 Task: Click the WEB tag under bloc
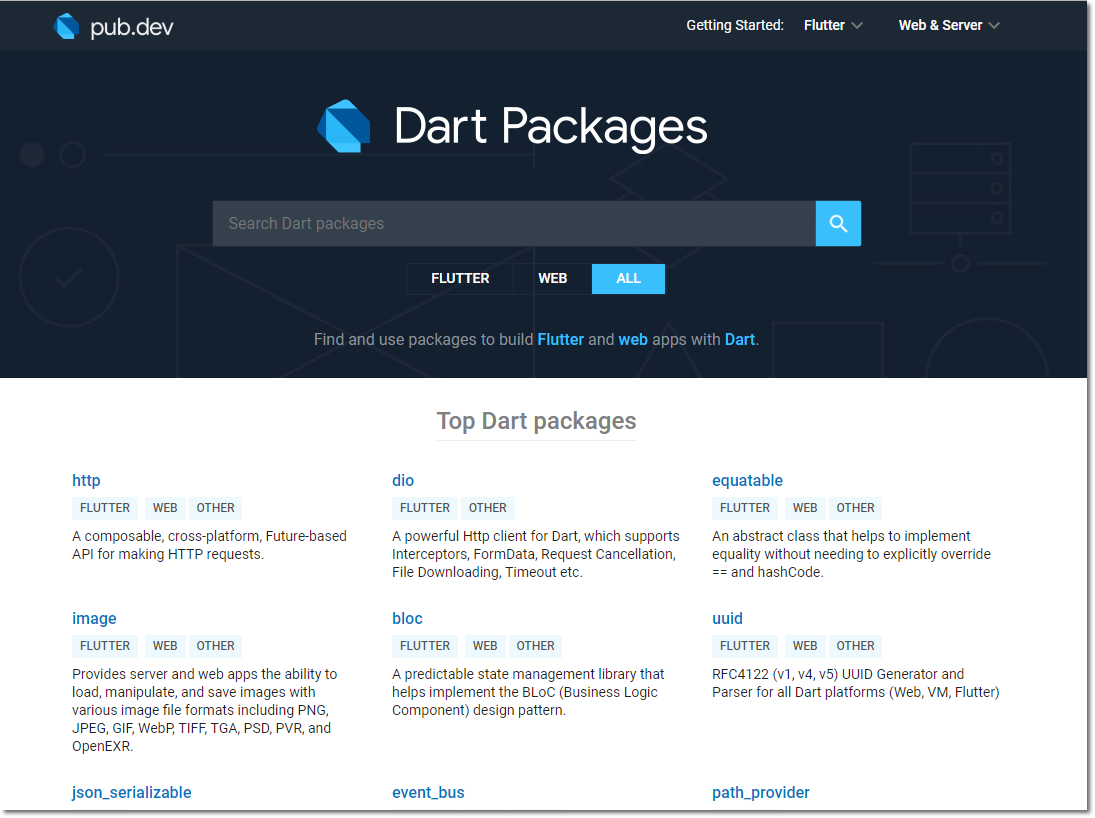(485, 646)
